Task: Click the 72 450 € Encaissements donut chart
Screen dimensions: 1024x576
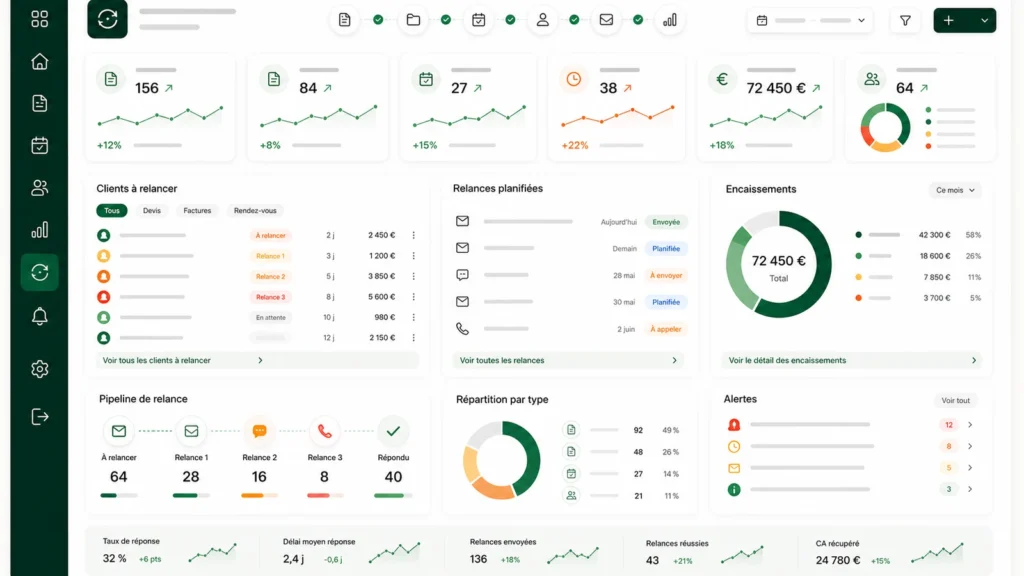Action: click(x=778, y=264)
